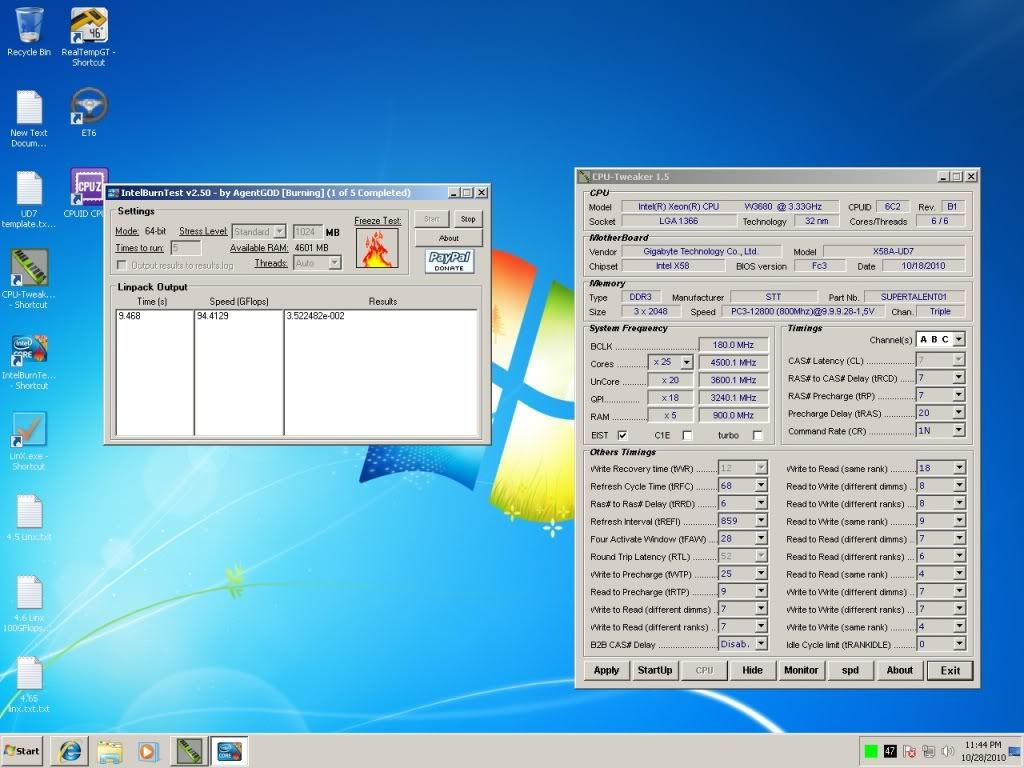The height and width of the screenshot is (768, 1024).
Task: Switch to IntelBurnTest via its taskbar icon
Action: pos(229,751)
